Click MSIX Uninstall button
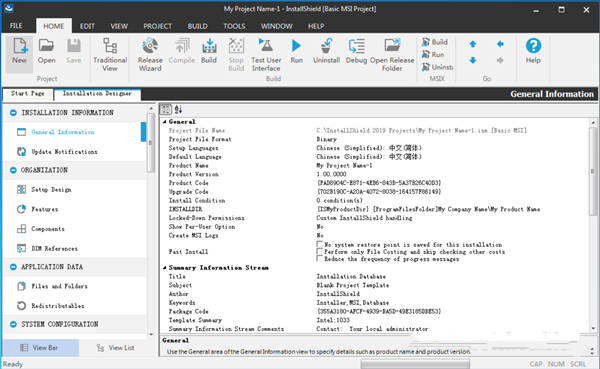 click(x=437, y=67)
